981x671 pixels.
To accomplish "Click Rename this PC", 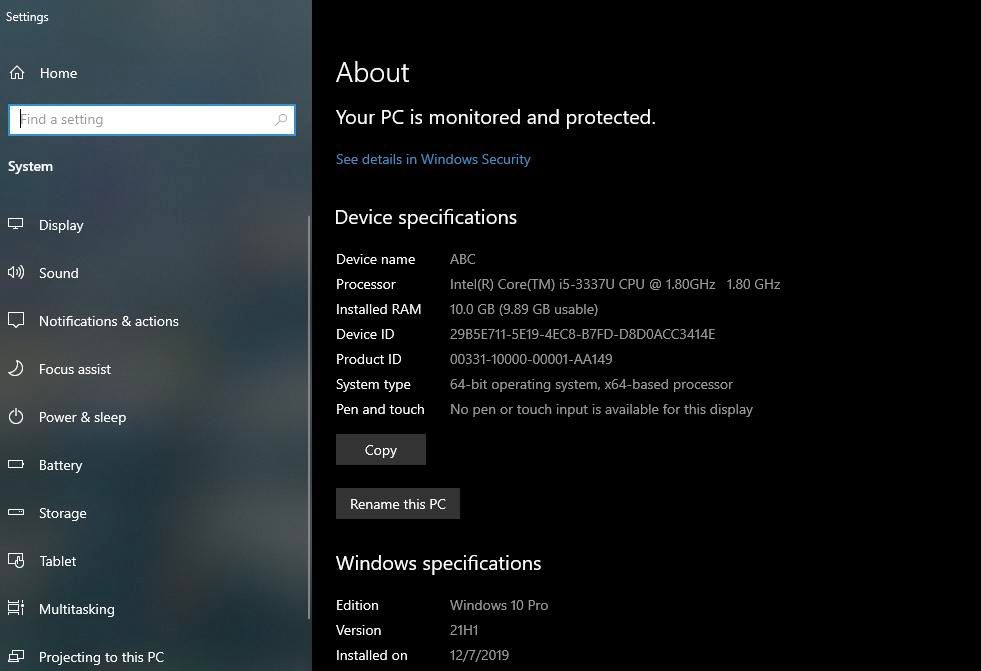I will [x=397, y=503].
